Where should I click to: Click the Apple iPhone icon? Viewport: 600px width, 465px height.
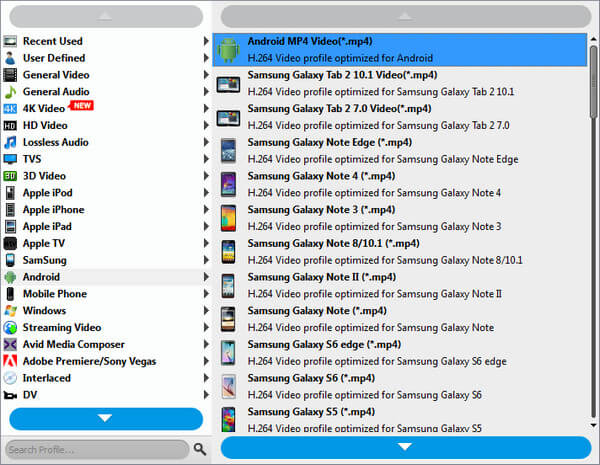point(10,210)
